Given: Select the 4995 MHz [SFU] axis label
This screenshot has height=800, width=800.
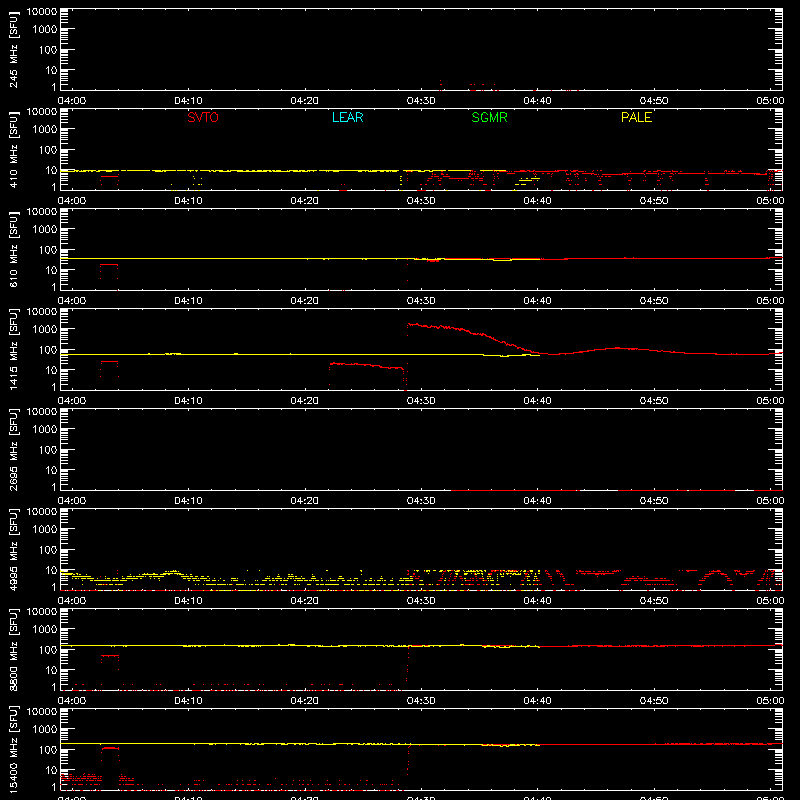Looking at the screenshot, I should pyautogui.click(x=13, y=550).
